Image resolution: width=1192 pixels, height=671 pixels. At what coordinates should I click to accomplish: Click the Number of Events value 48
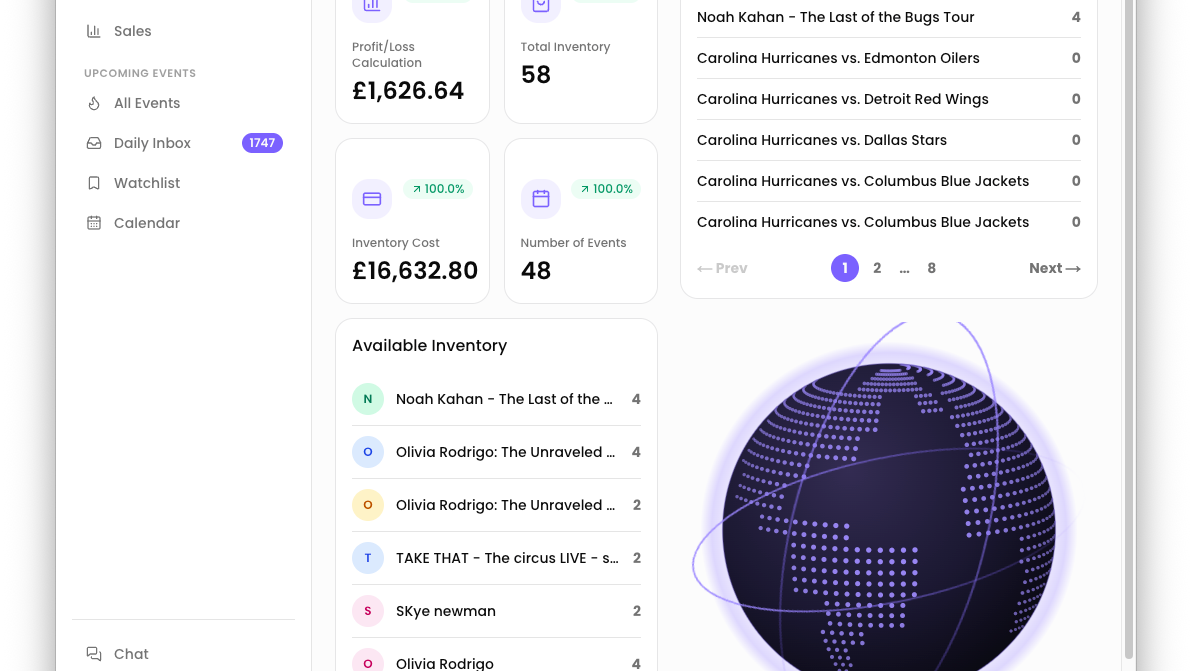536,271
